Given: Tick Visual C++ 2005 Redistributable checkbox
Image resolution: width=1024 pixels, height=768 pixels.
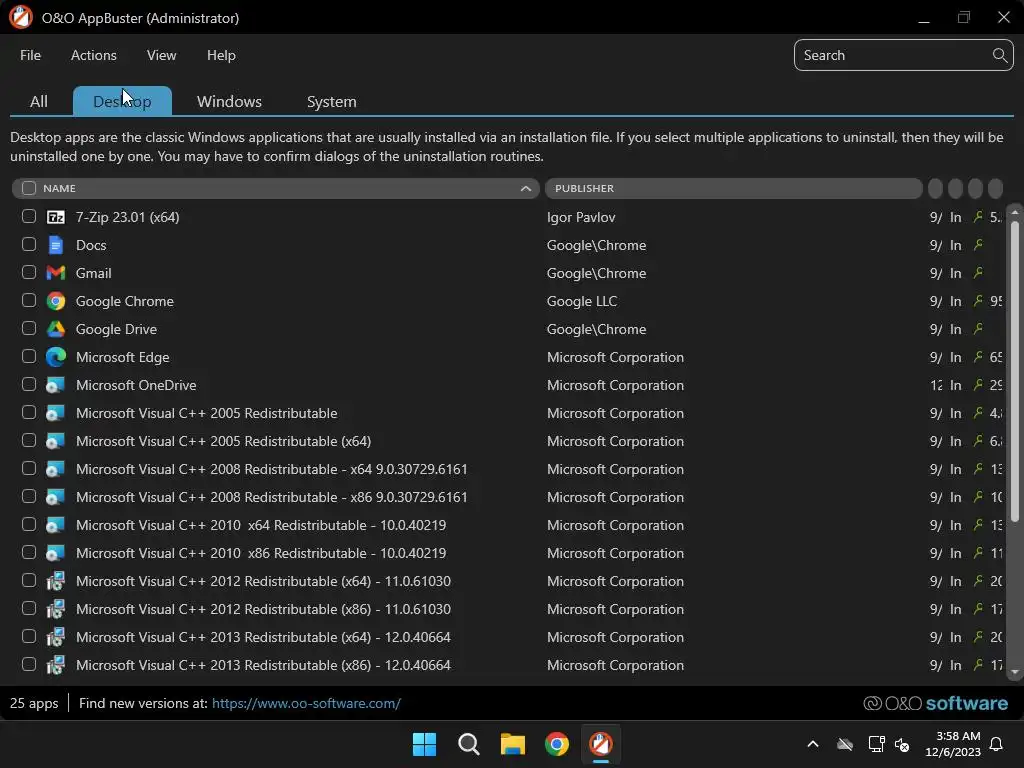Looking at the screenshot, I should [29, 413].
